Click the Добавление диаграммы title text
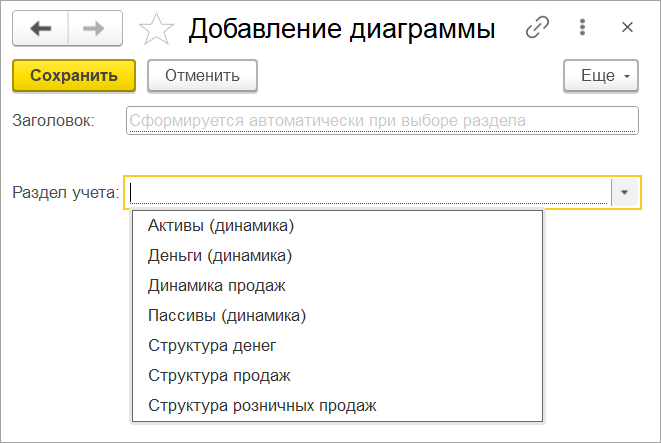Image resolution: width=661 pixels, height=443 pixels. point(342,30)
